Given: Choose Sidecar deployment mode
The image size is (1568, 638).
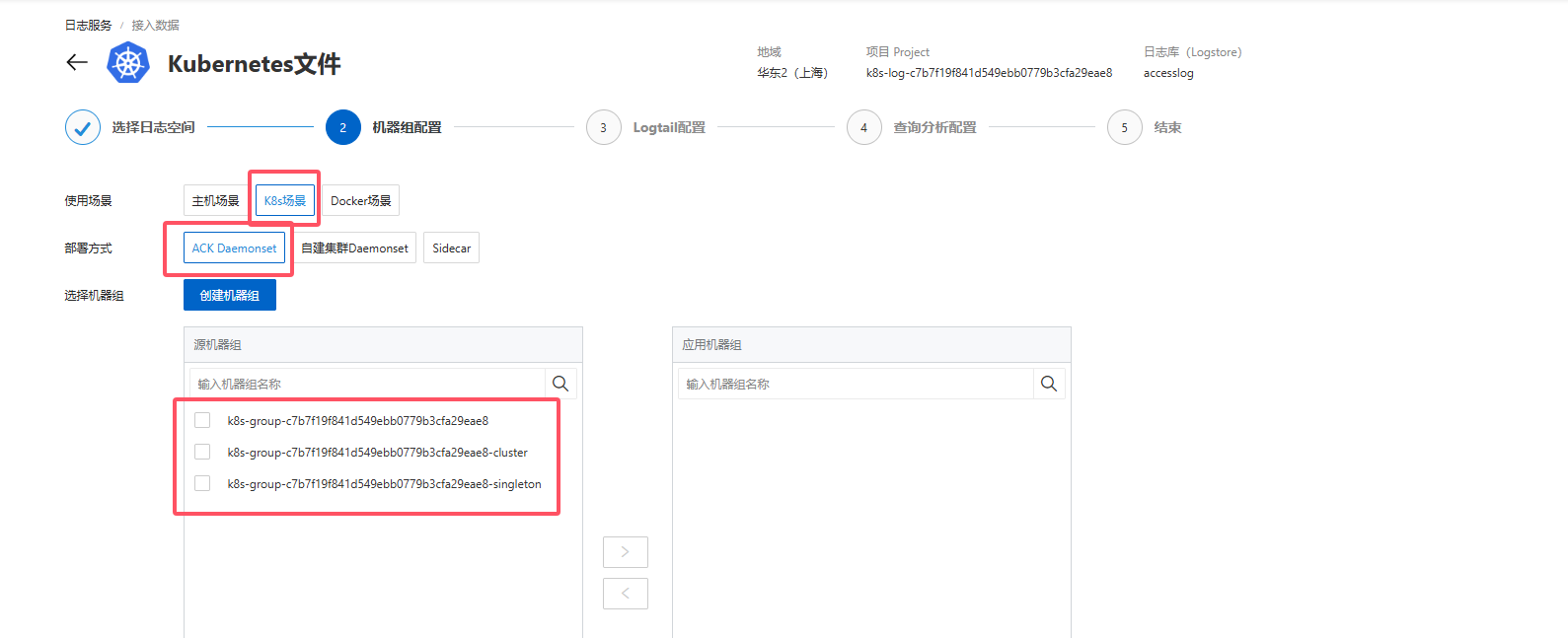Looking at the screenshot, I should pyautogui.click(x=452, y=248).
